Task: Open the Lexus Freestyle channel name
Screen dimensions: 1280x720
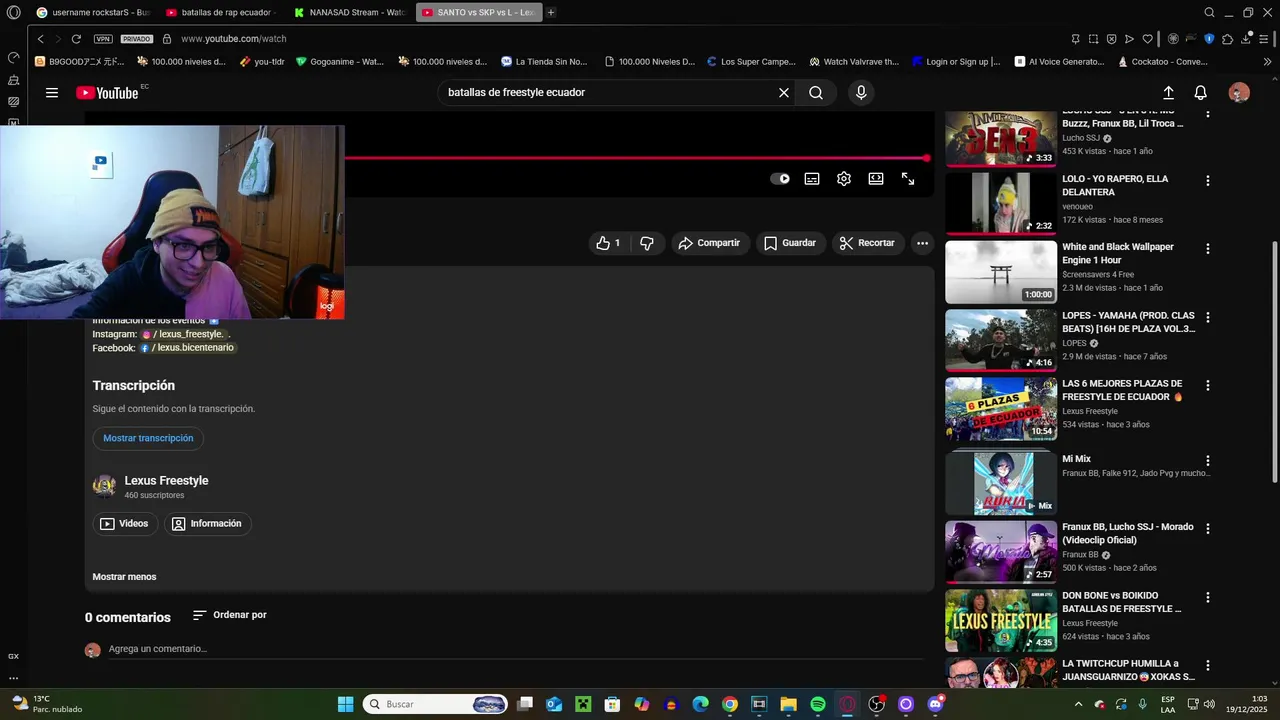Action: [x=166, y=481]
